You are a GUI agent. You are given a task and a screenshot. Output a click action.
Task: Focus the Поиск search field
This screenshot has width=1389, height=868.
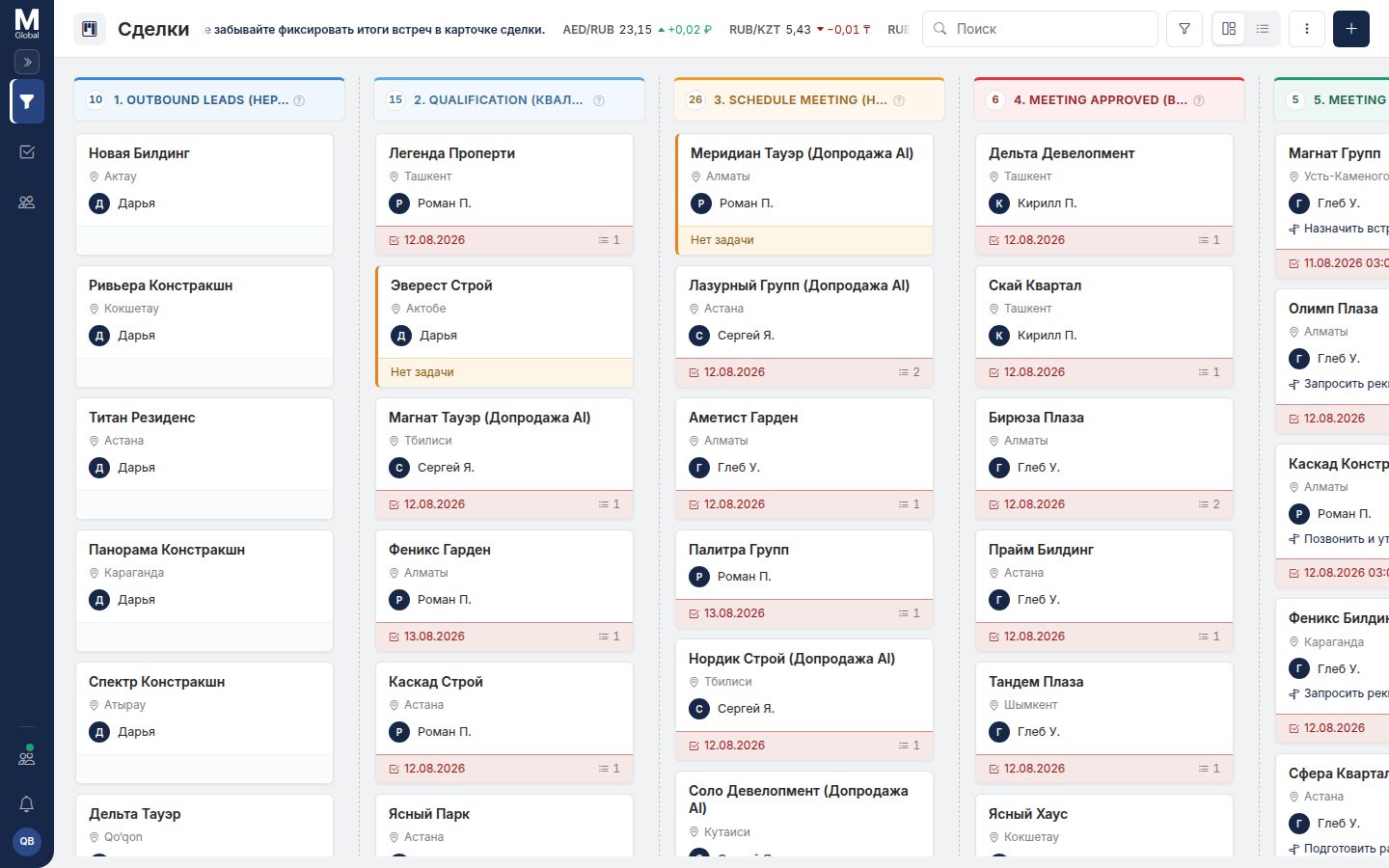(x=1040, y=29)
